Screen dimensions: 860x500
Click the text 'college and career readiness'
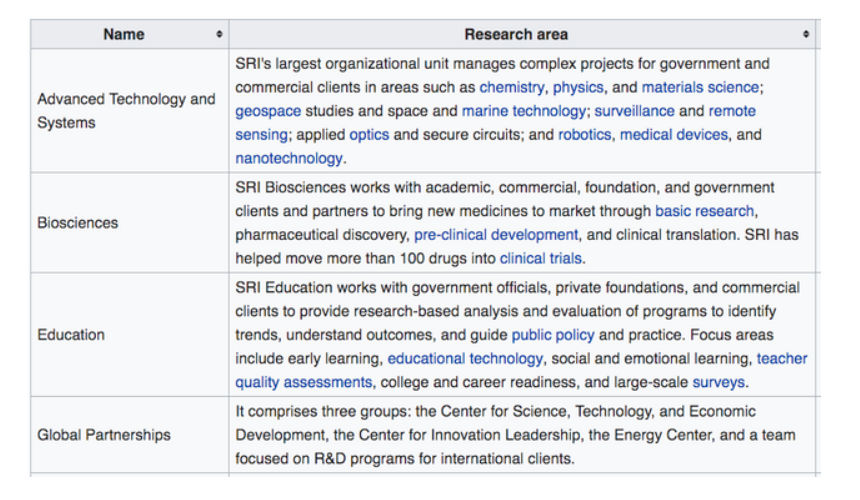pos(478,382)
